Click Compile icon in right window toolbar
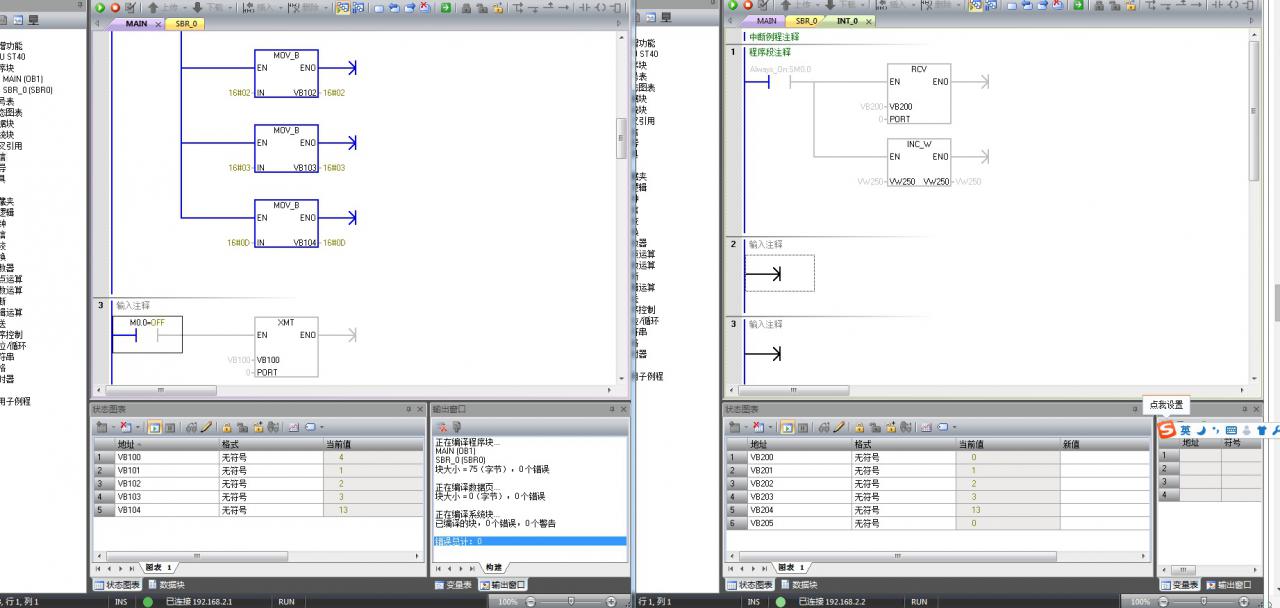 (x=763, y=6)
